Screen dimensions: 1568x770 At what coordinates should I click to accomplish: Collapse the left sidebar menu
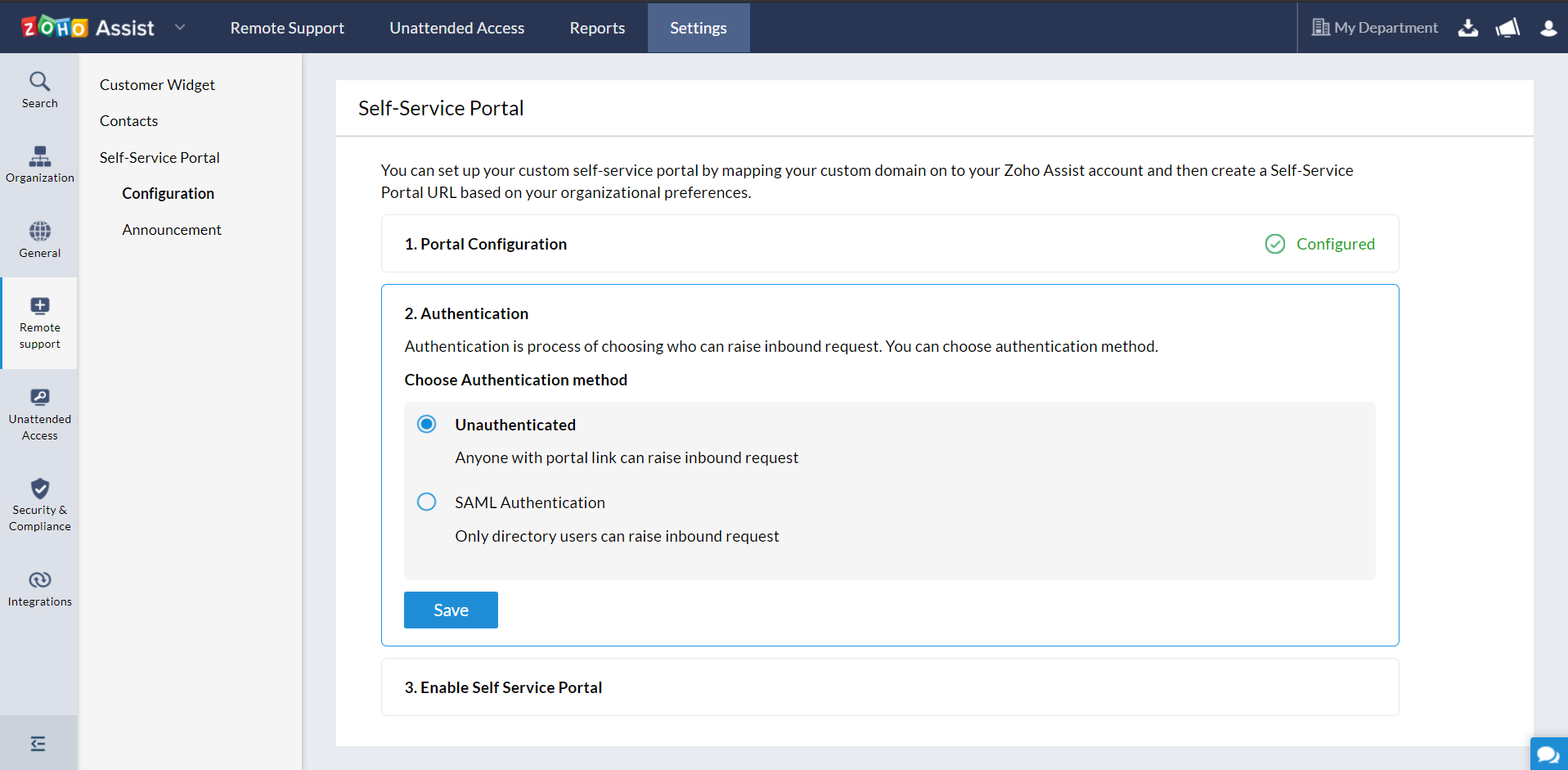click(38, 743)
